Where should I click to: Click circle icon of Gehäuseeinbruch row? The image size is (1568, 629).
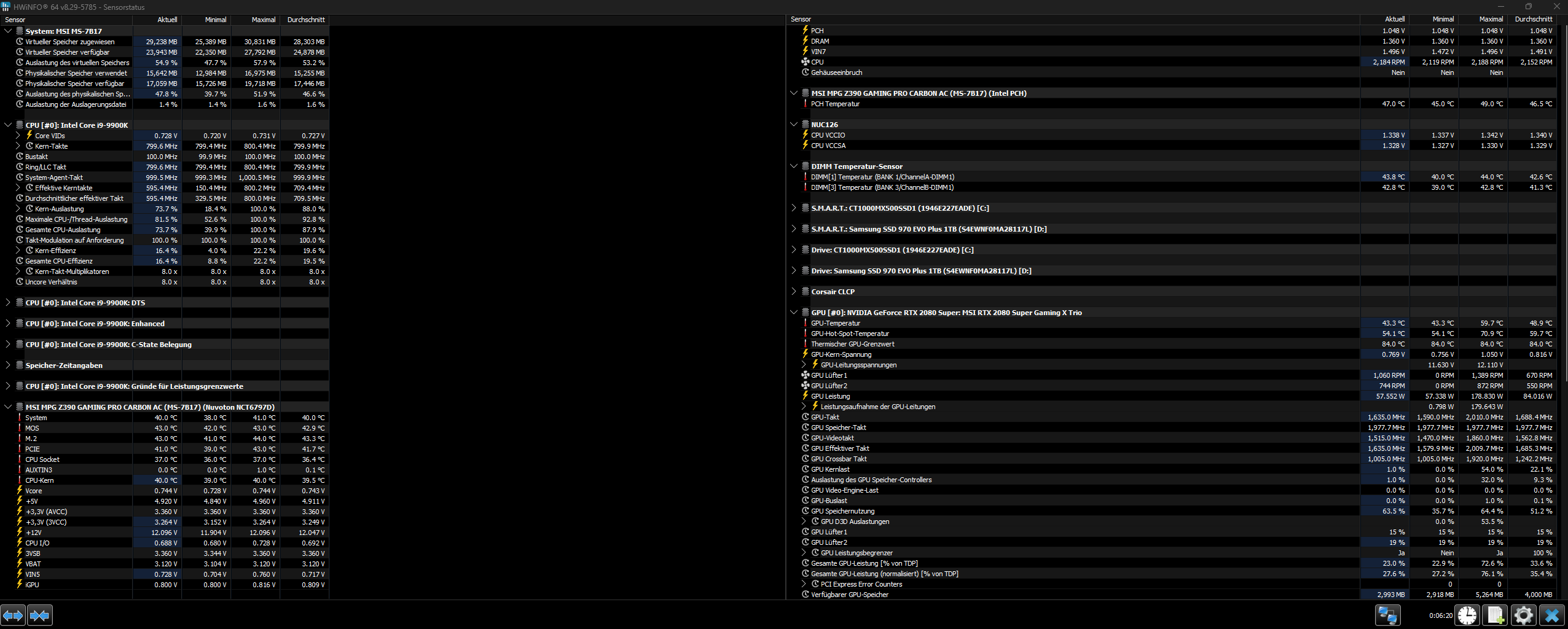pos(805,72)
